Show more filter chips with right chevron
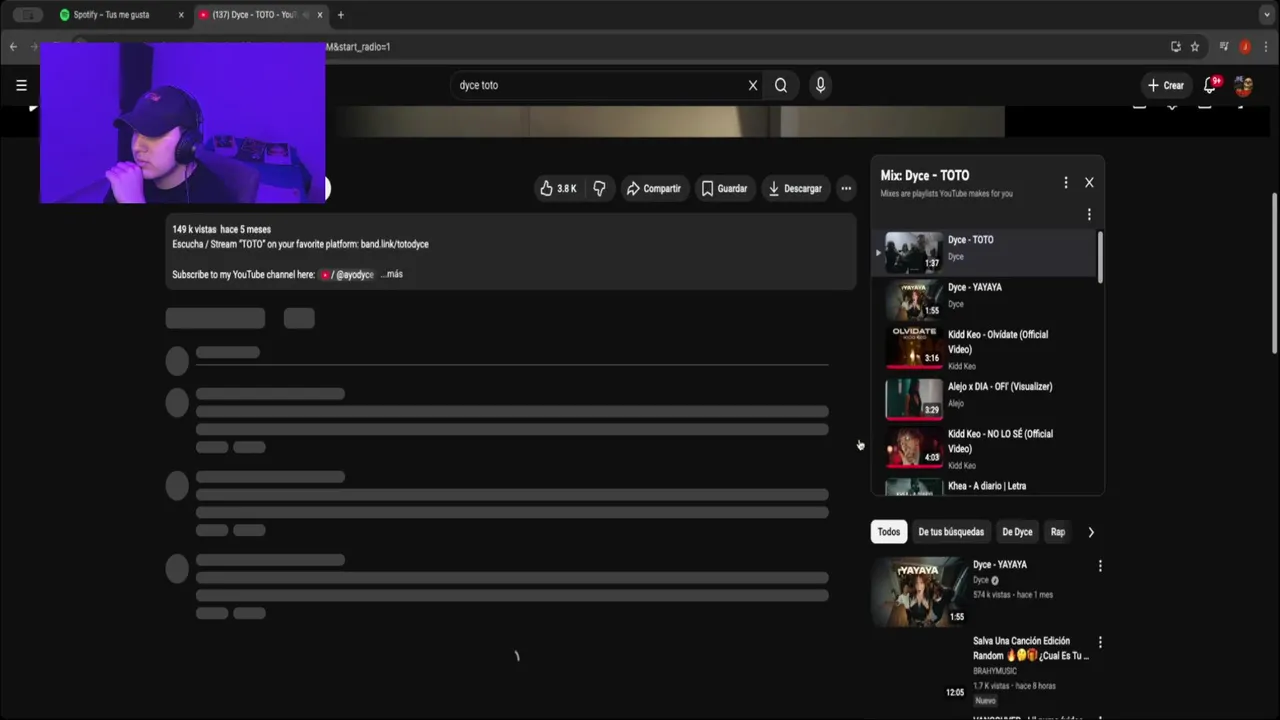 tap(1091, 532)
